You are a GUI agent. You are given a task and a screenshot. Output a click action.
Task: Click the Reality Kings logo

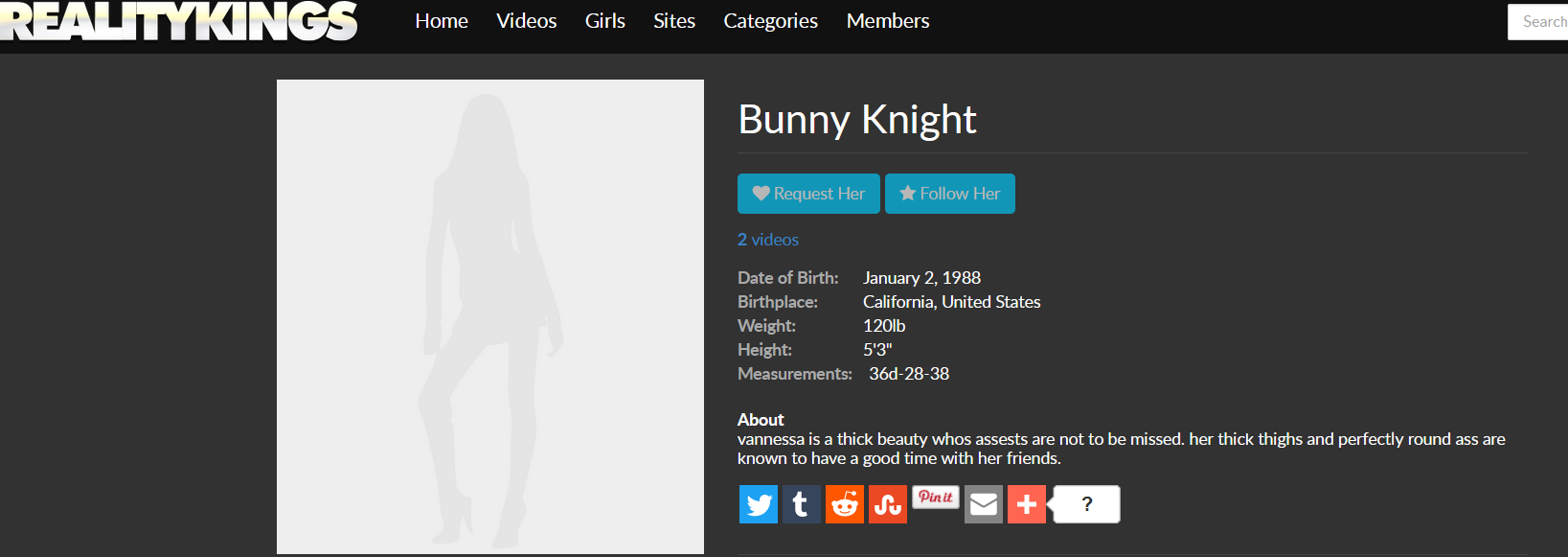click(179, 21)
